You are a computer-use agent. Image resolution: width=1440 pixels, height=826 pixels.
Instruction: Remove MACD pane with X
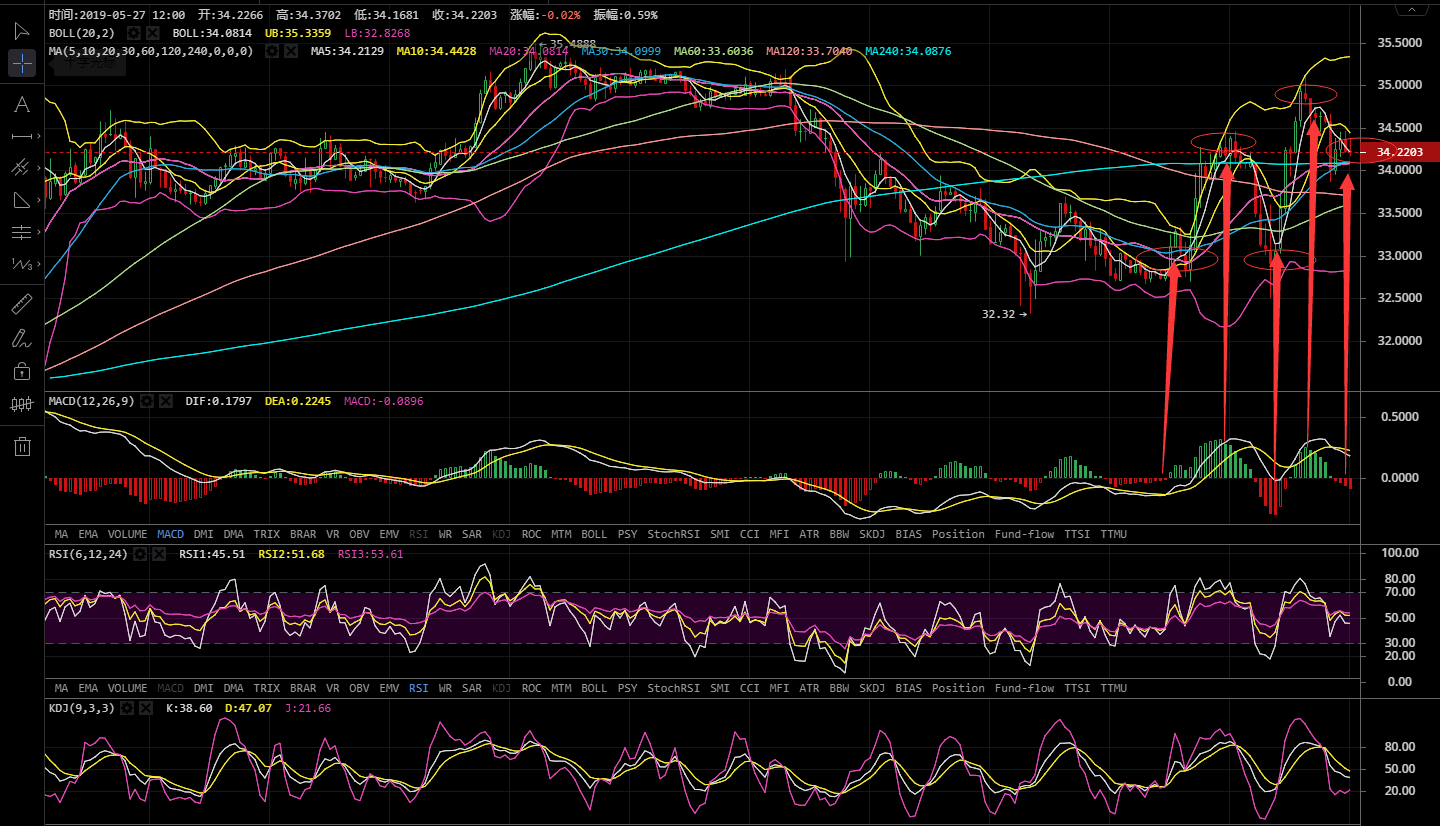pos(167,401)
